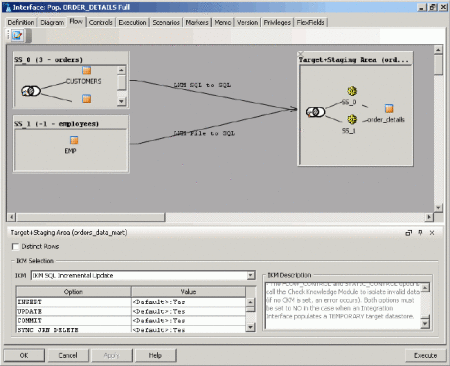This screenshot has width=450, height=366.
Task: Click the edit toolbar icon below the tabs
Action: 17,35
